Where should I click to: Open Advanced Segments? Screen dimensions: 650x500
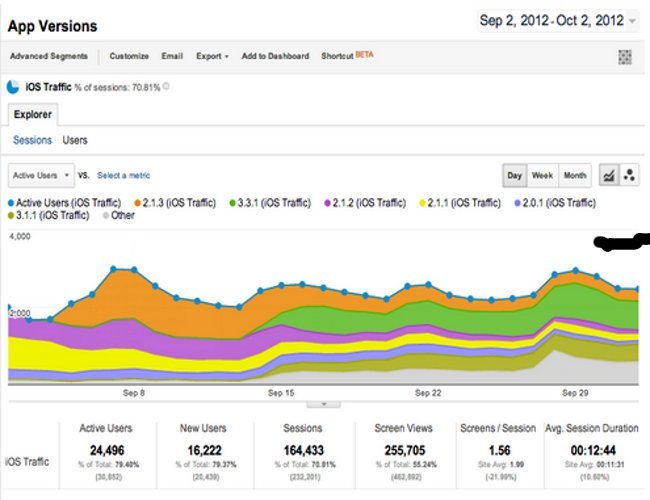coord(49,56)
